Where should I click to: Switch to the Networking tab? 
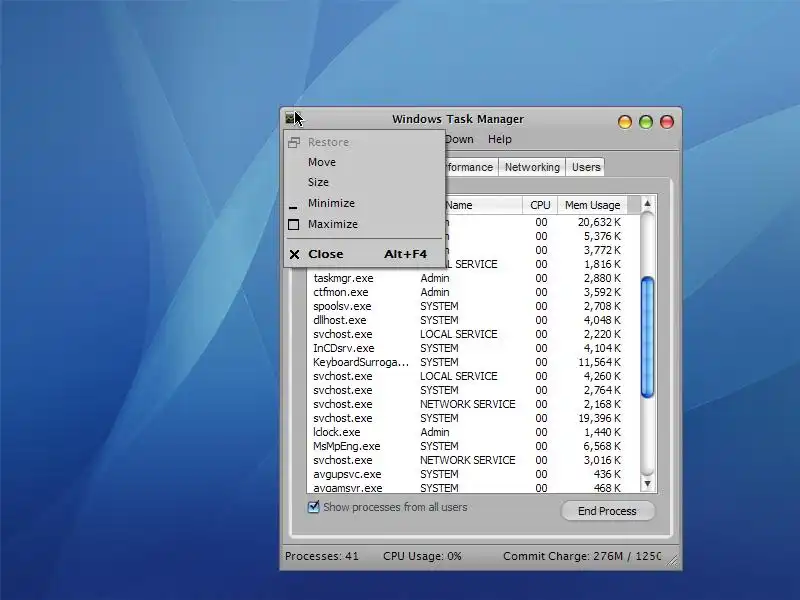tap(532, 167)
